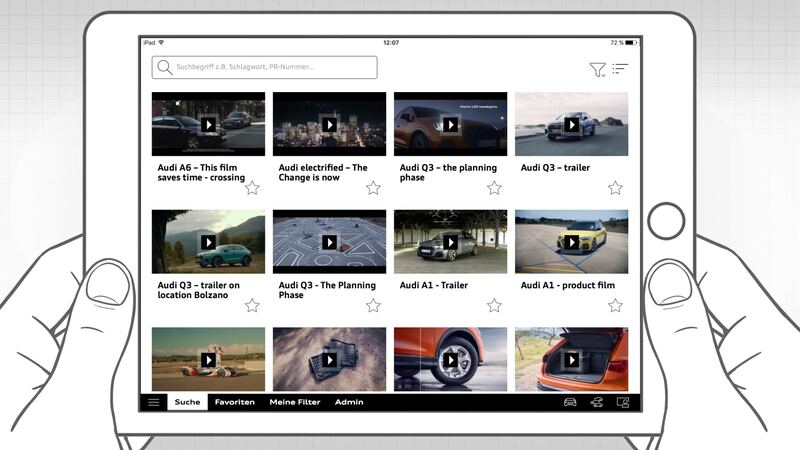This screenshot has height=450, width=800.
Task: Click the middle icon in bottom bar right group
Action: (x=596, y=403)
